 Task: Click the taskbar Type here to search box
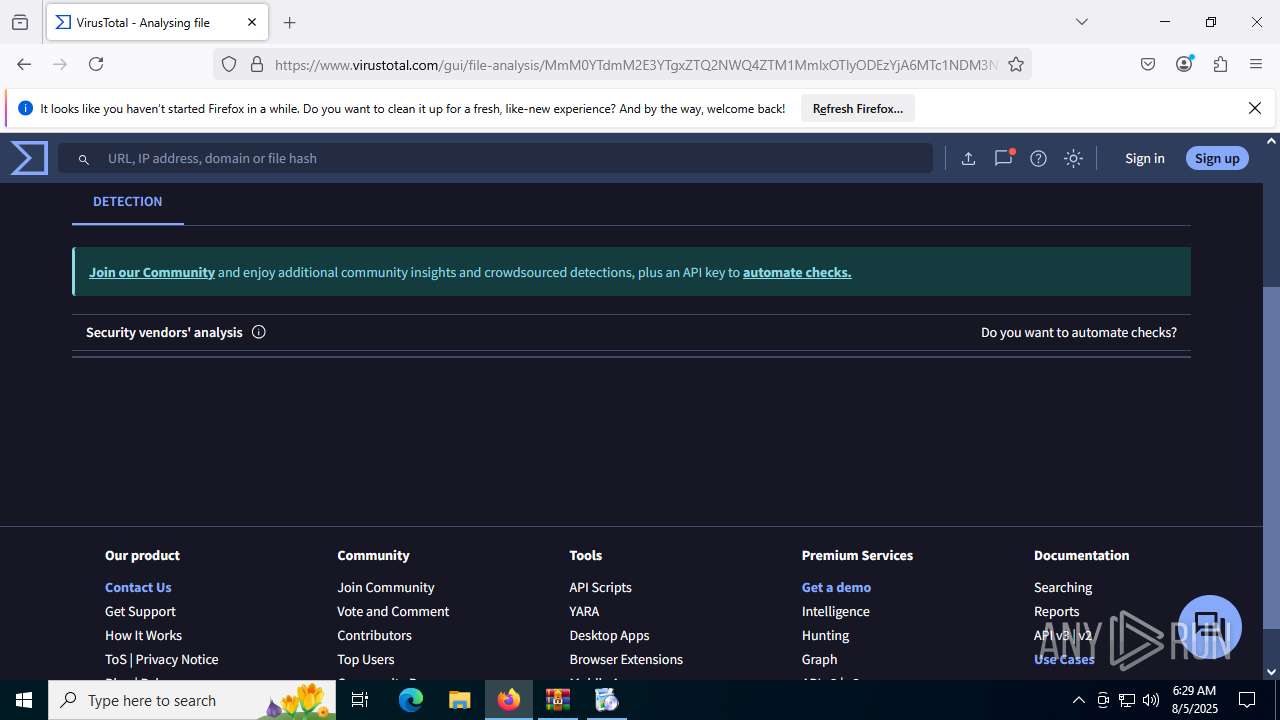click(x=192, y=700)
